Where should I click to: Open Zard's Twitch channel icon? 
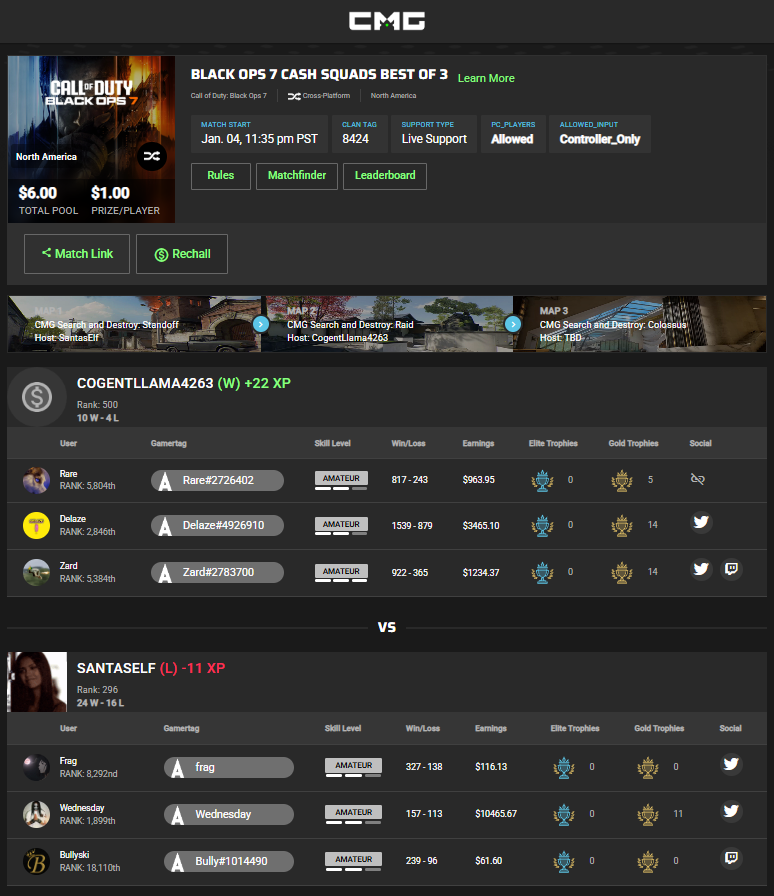click(731, 569)
